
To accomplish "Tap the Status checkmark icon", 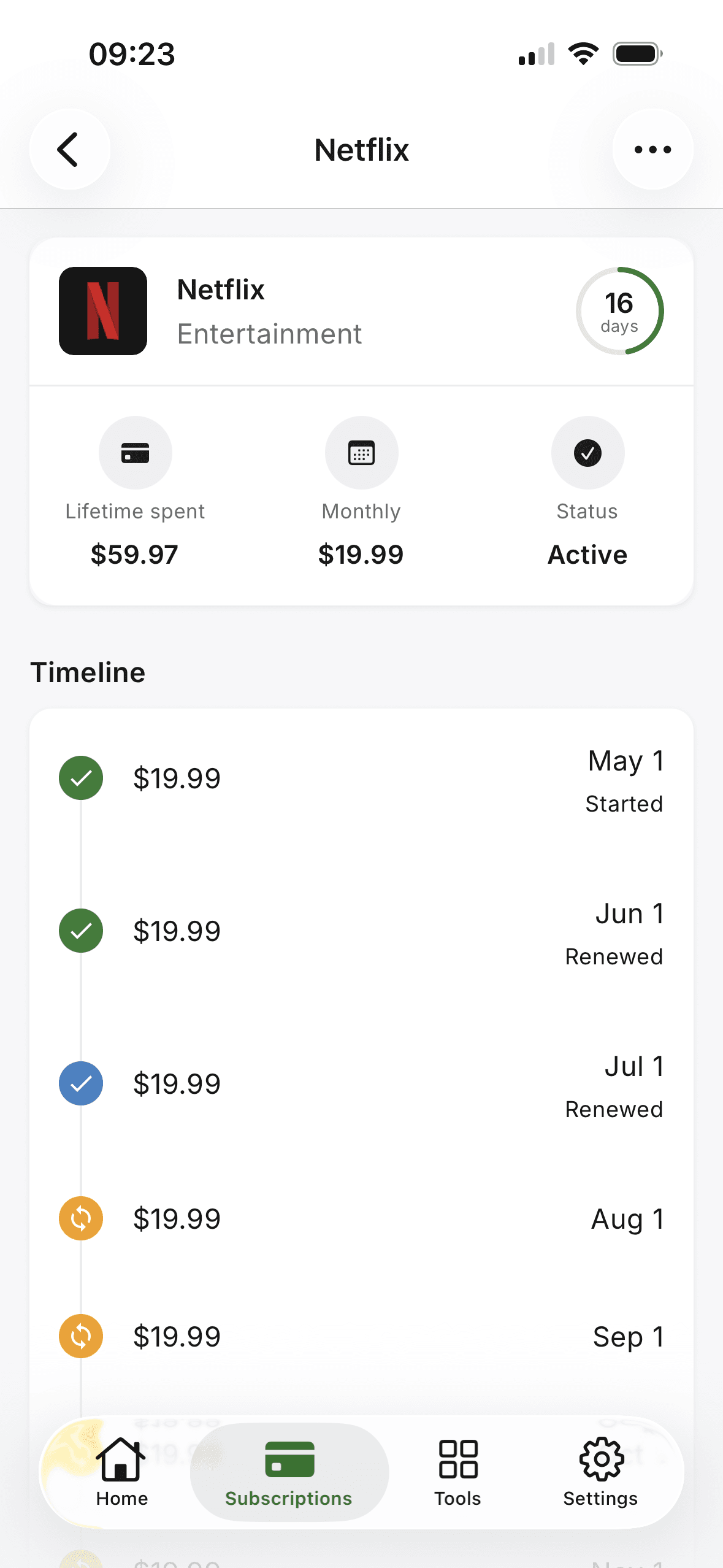I will (587, 453).
